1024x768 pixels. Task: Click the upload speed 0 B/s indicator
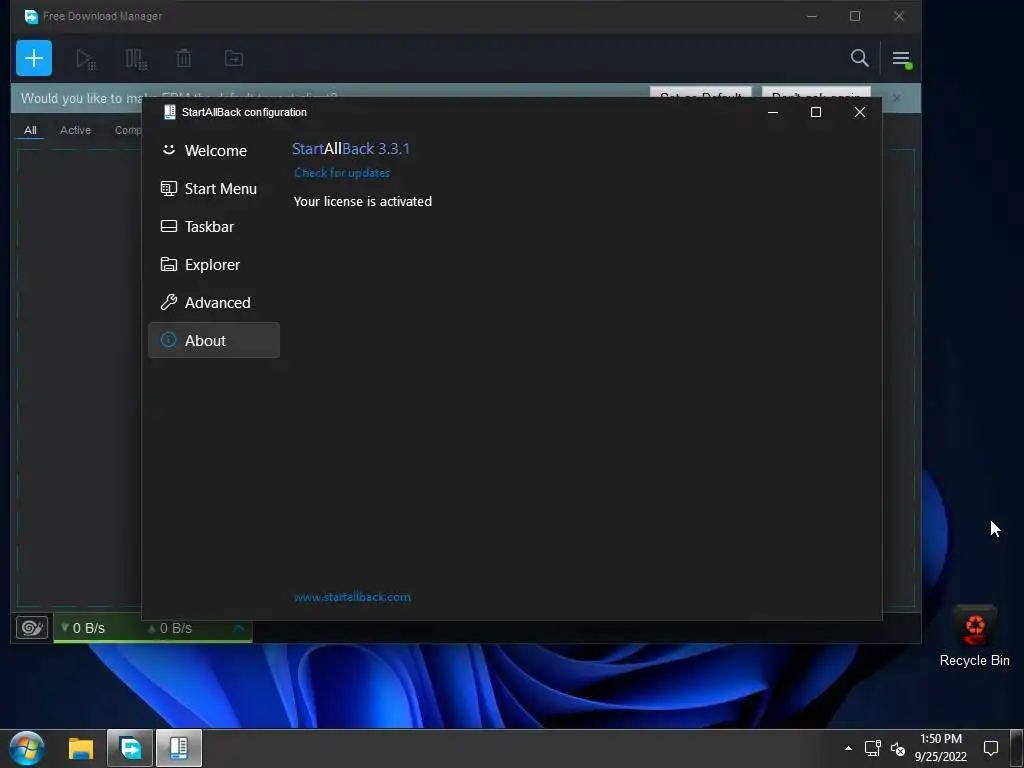click(x=170, y=628)
